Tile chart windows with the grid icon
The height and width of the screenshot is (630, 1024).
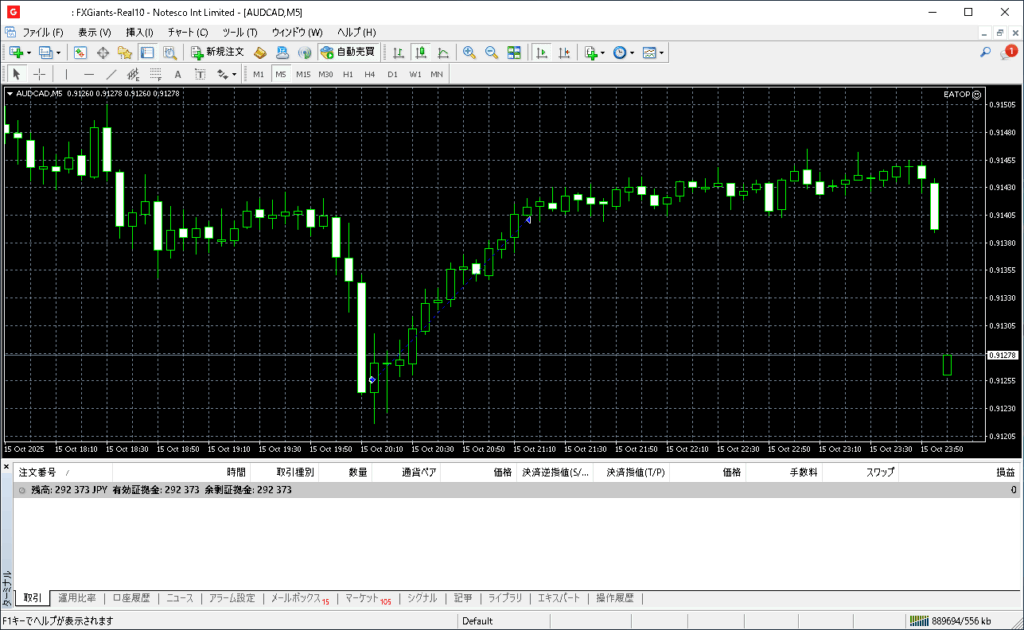tap(514, 52)
